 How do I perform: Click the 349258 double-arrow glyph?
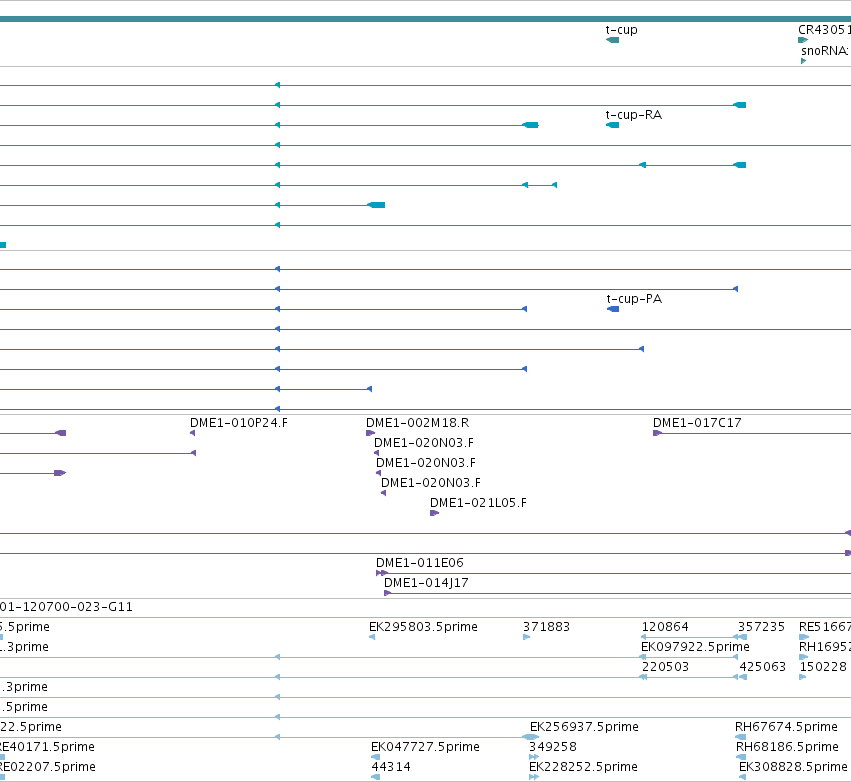pyautogui.click(x=534, y=757)
